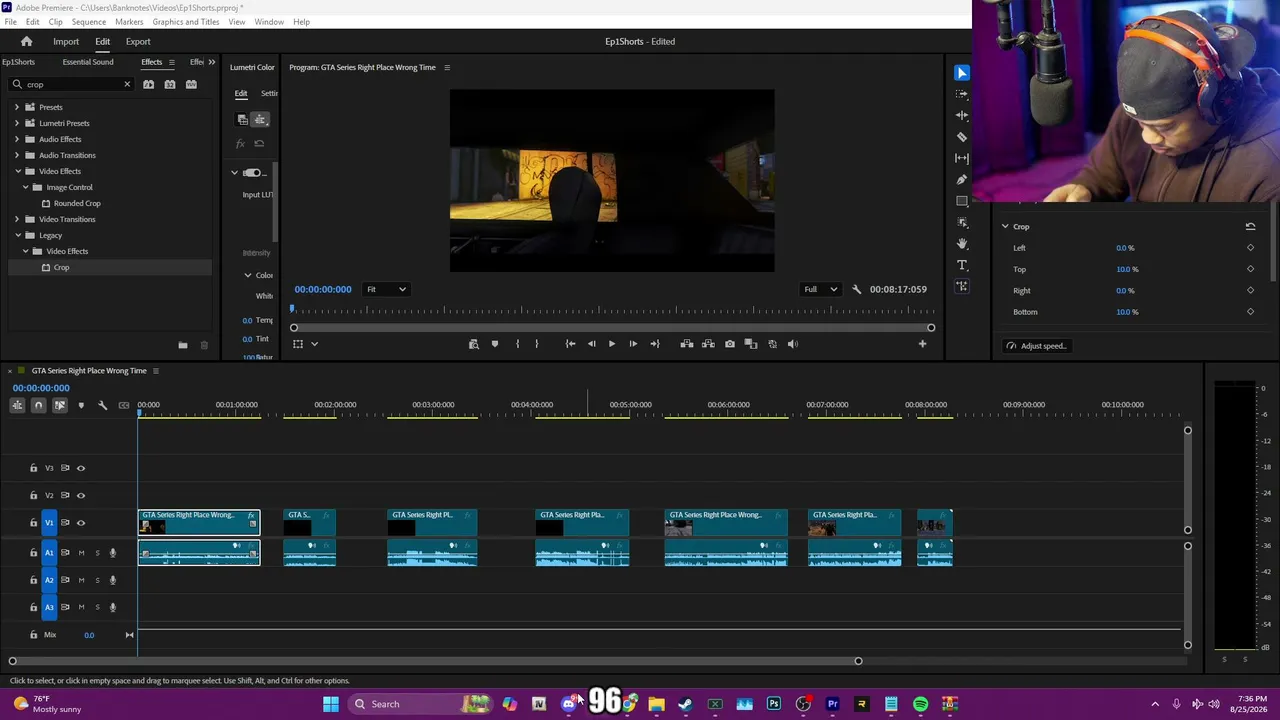Select the Slip tool
This screenshot has height=720, width=1280.
(x=962, y=158)
